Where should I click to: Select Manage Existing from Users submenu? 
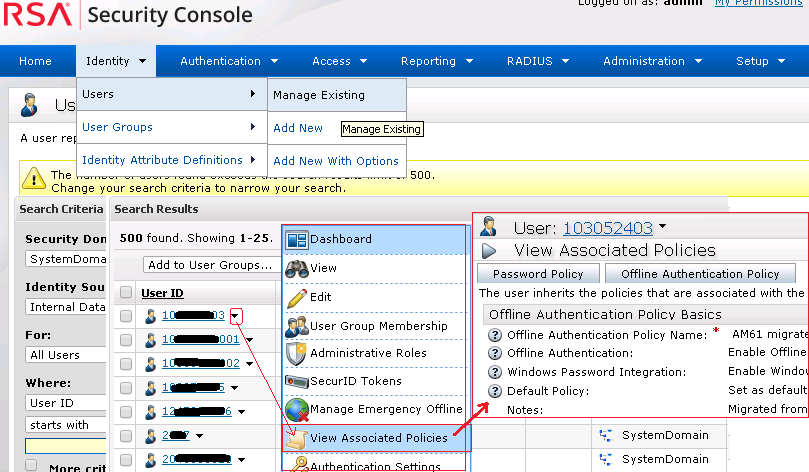(318, 96)
